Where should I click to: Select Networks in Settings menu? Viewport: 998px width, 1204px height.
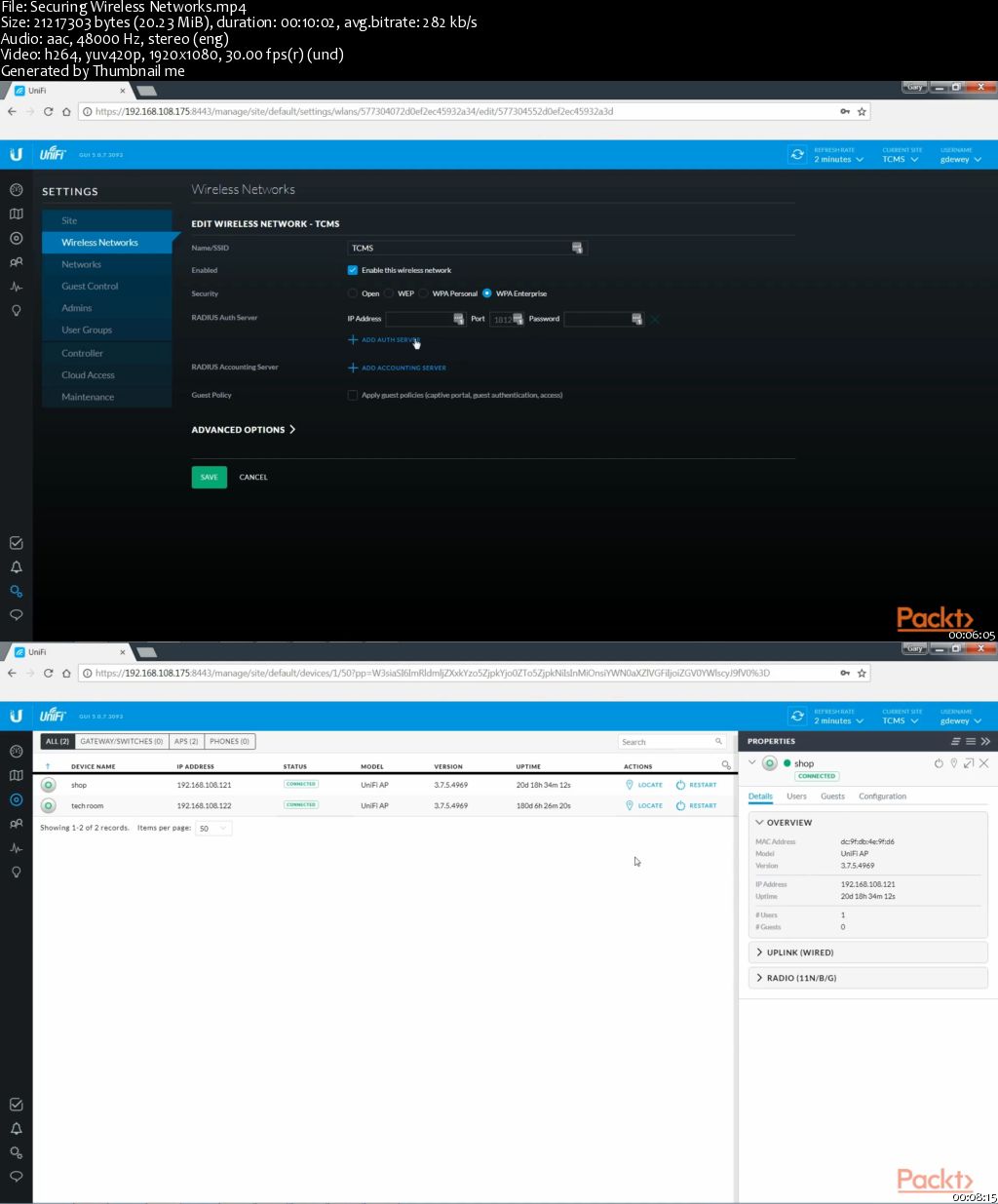point(107,264)
